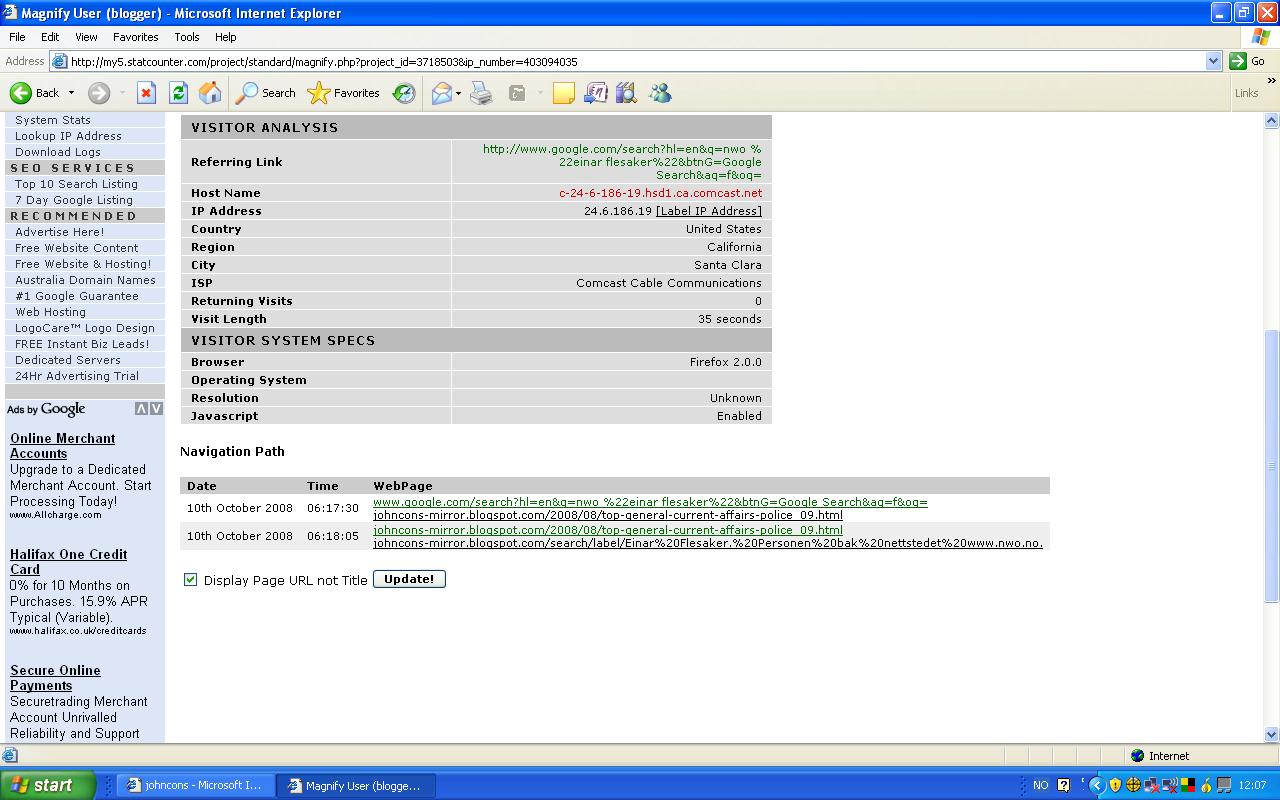Open the Label IP Address link

pyautogui.click(x=709, y=211)
